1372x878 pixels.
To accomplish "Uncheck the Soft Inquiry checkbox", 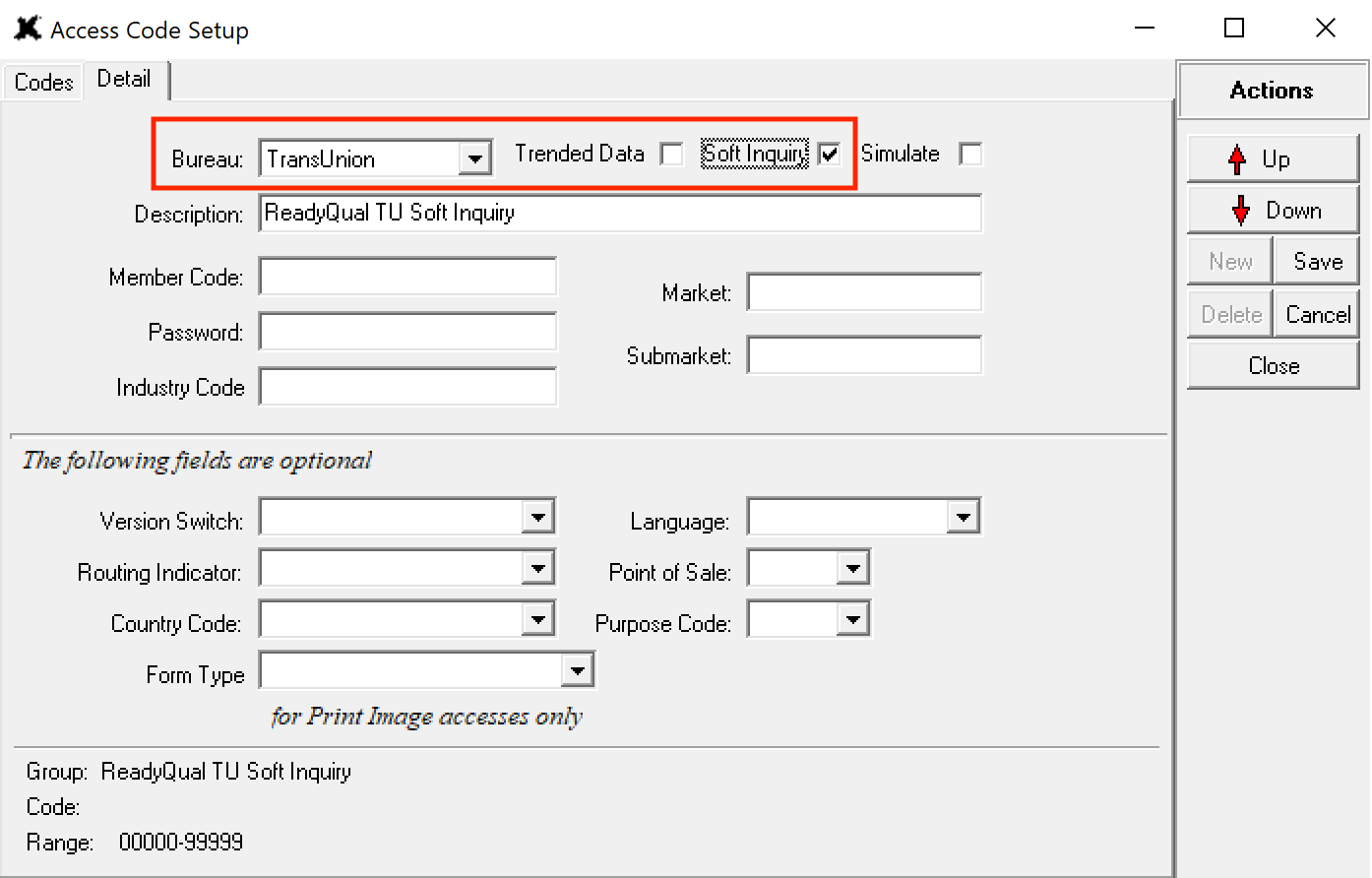I will point(830,155).
